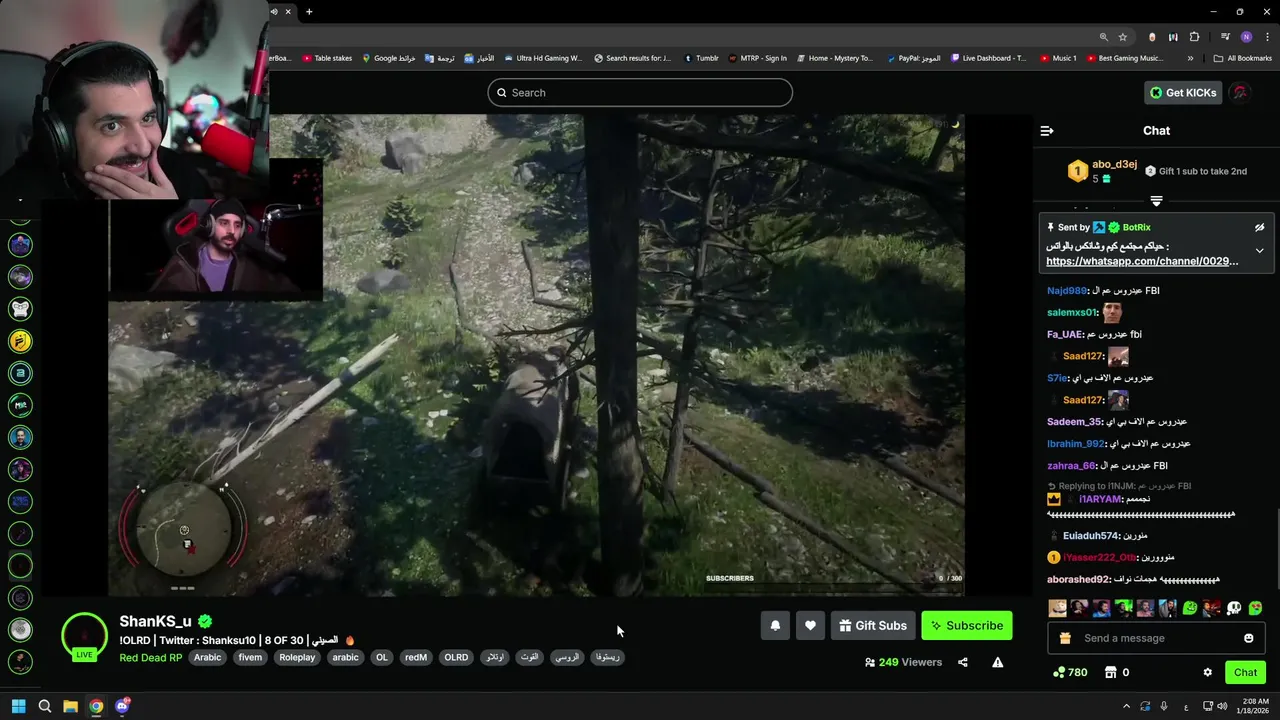The width and height of the screenshot is (1280, 720).
Task: Open zahraa_66 chat username
Action: tap(1071, 466)
